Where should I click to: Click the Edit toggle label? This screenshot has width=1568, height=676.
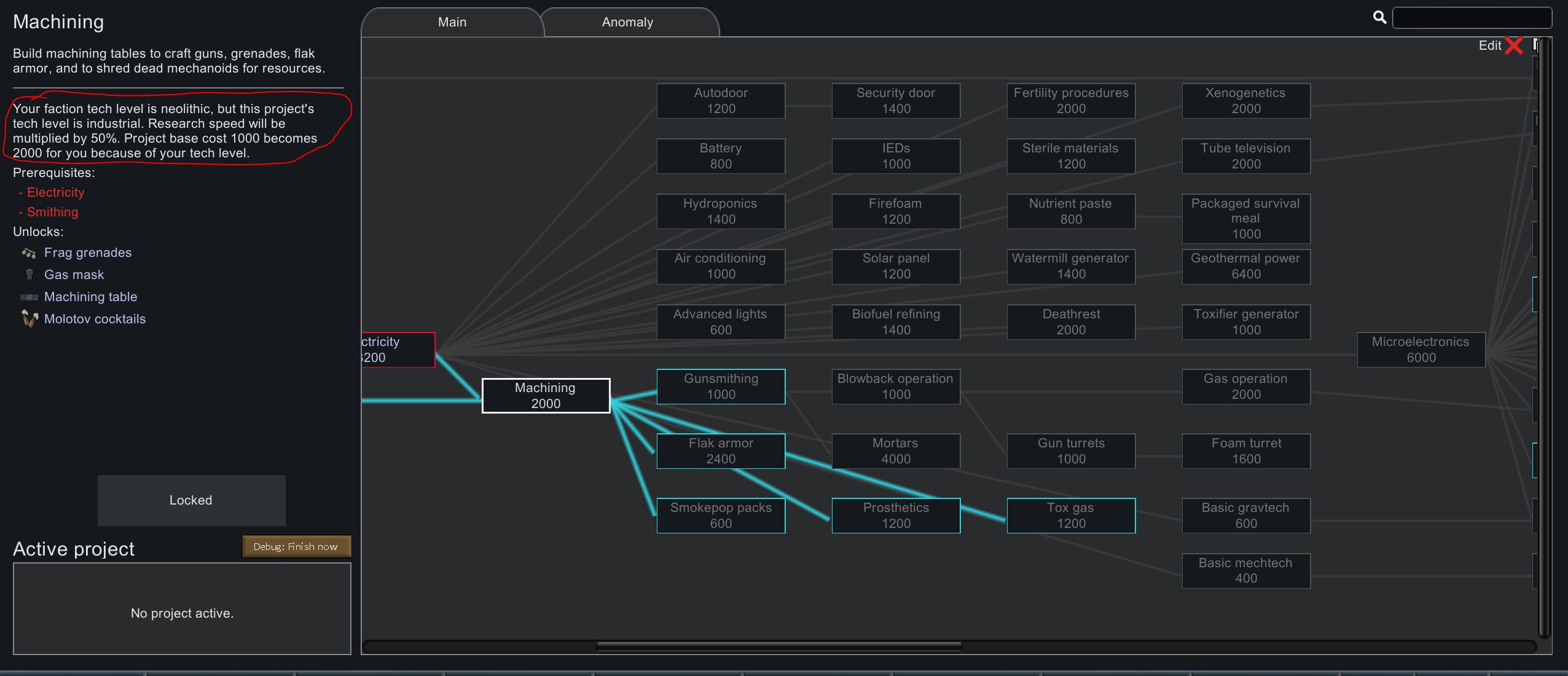[1489, 45]
